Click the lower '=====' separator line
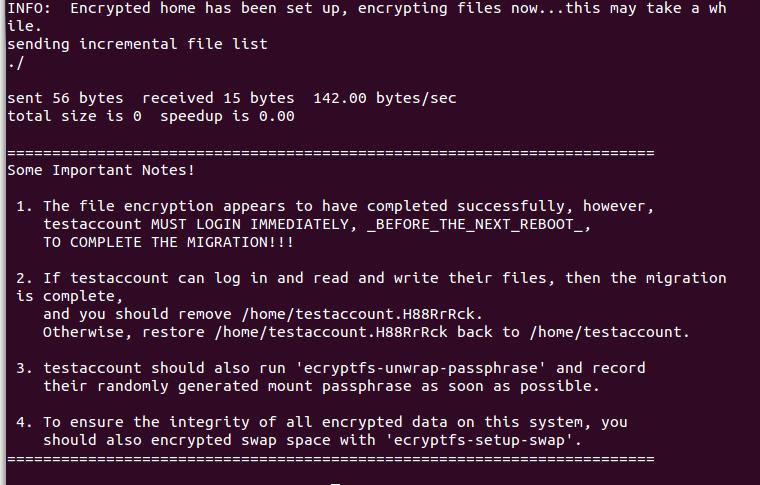The width and height of the screenshot is (760, 485). coord(330,458)
